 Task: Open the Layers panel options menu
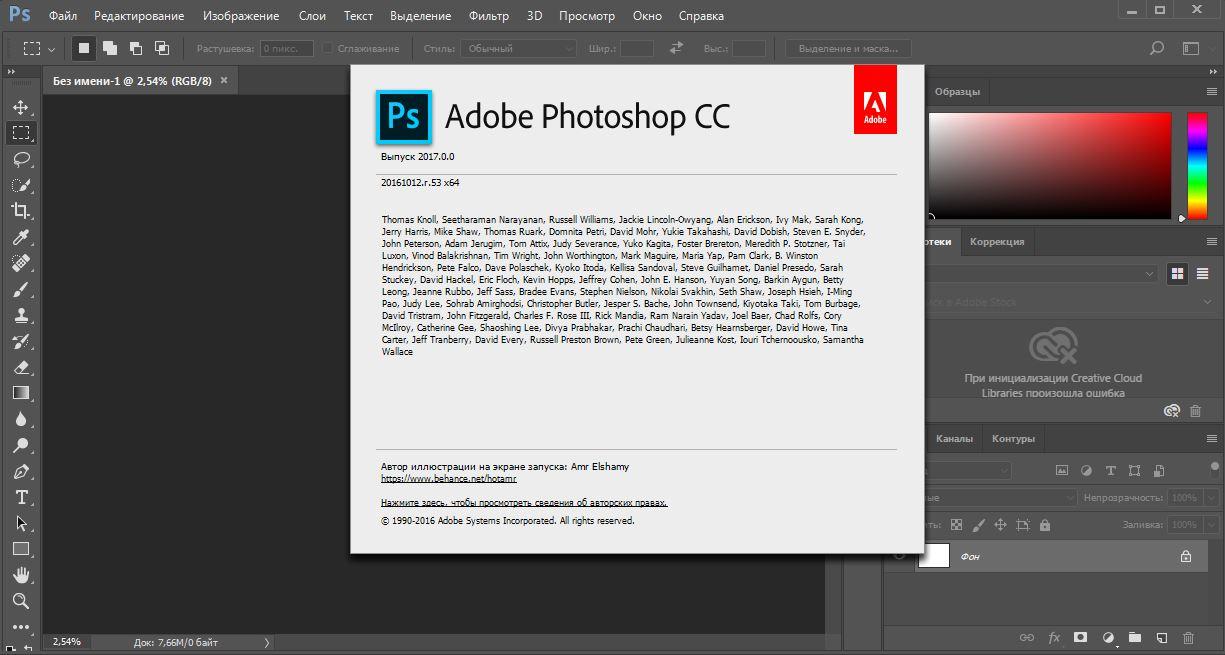1212,438
